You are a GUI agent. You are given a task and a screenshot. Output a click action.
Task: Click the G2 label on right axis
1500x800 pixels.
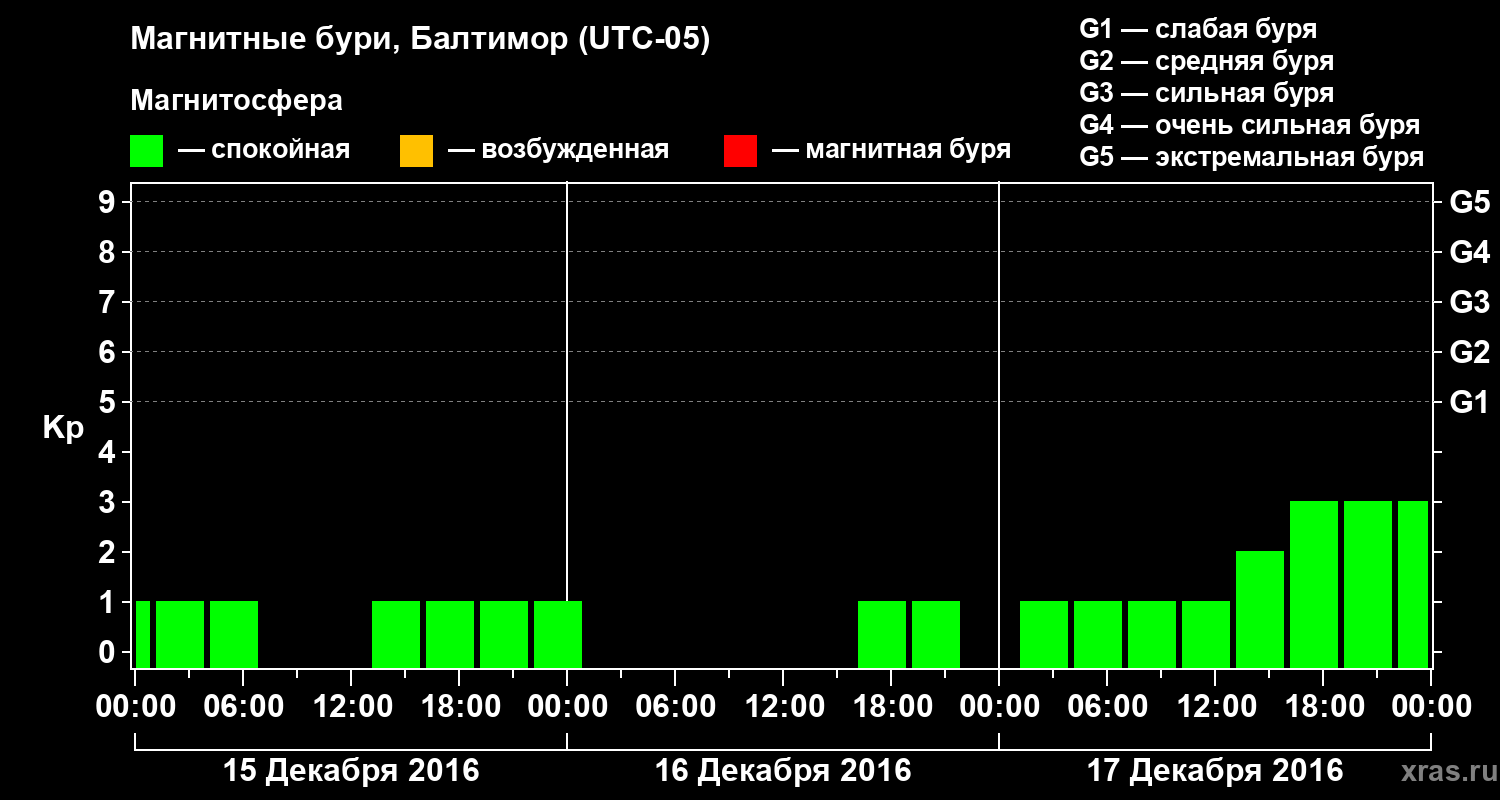coord(1469,352)
